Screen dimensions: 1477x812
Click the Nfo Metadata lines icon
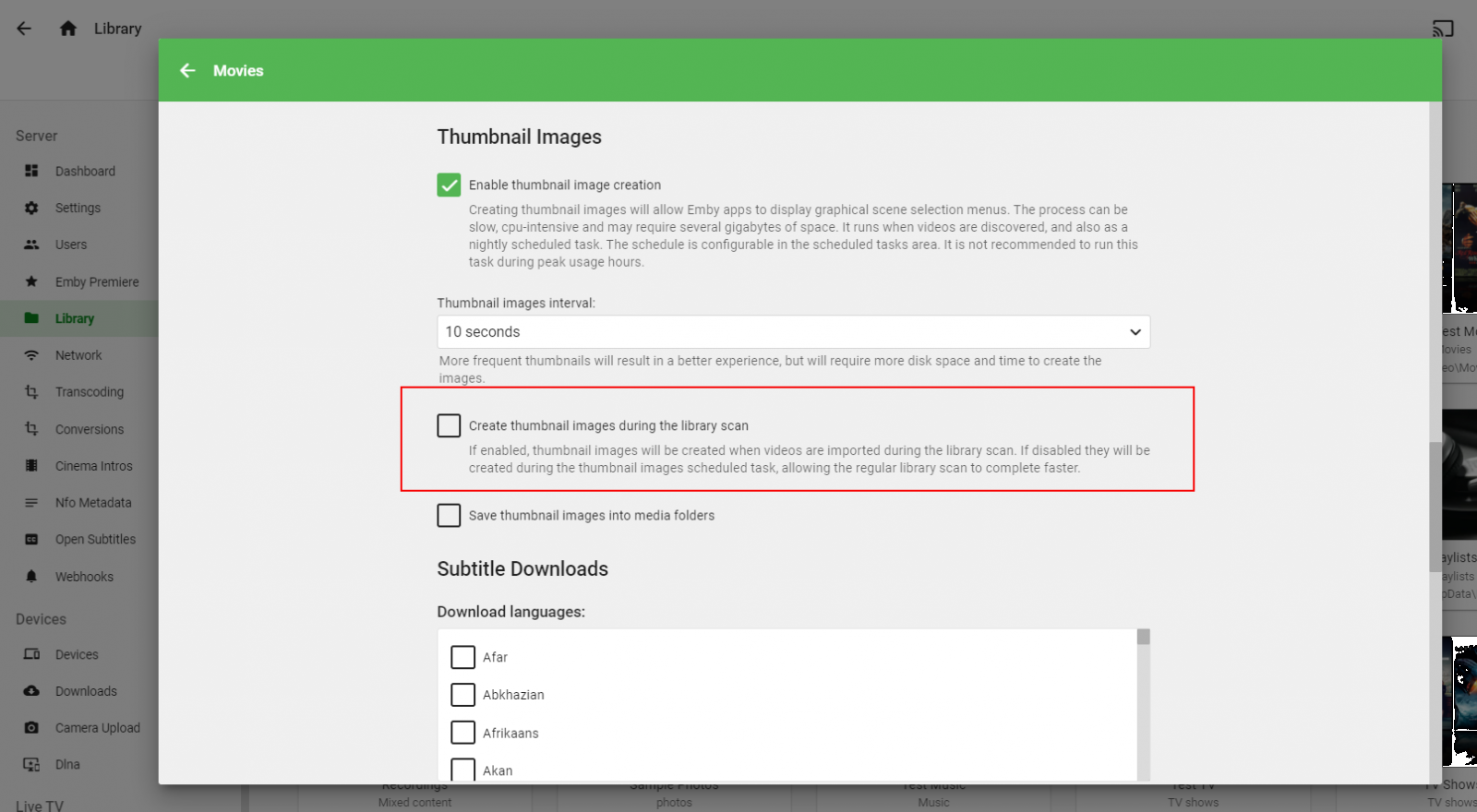tap(31, 503)
